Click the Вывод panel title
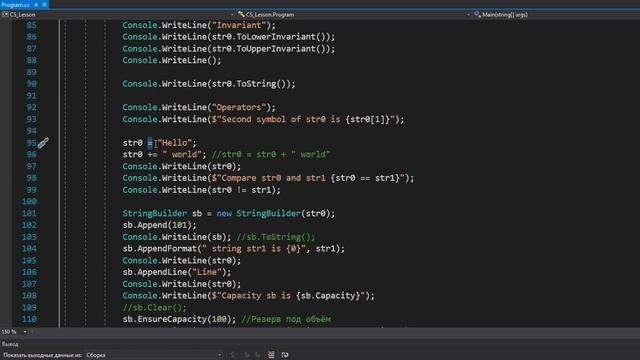Image resolution: width=640 pixels, height=360 pixels. pos(10,344)
